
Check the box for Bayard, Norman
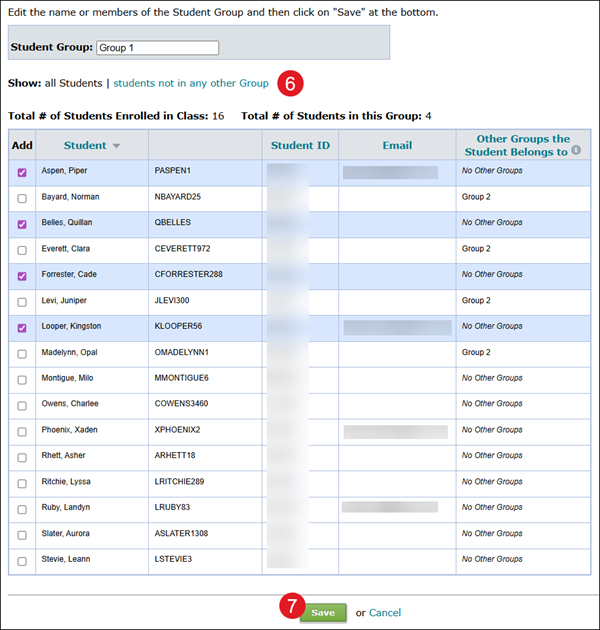point(22,198)
